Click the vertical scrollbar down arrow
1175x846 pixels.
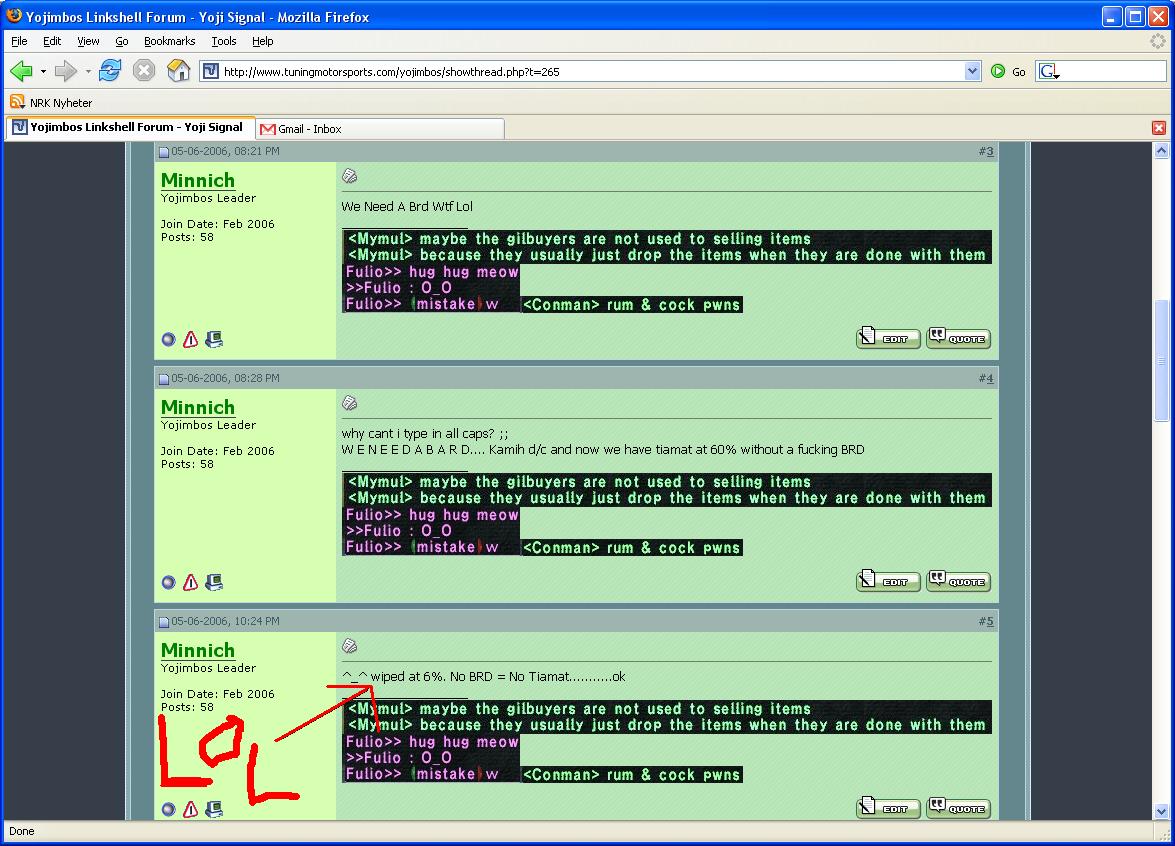coord(1161,811)
